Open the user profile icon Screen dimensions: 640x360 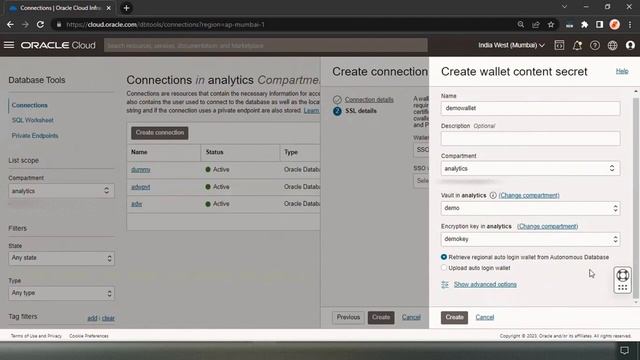630,45
